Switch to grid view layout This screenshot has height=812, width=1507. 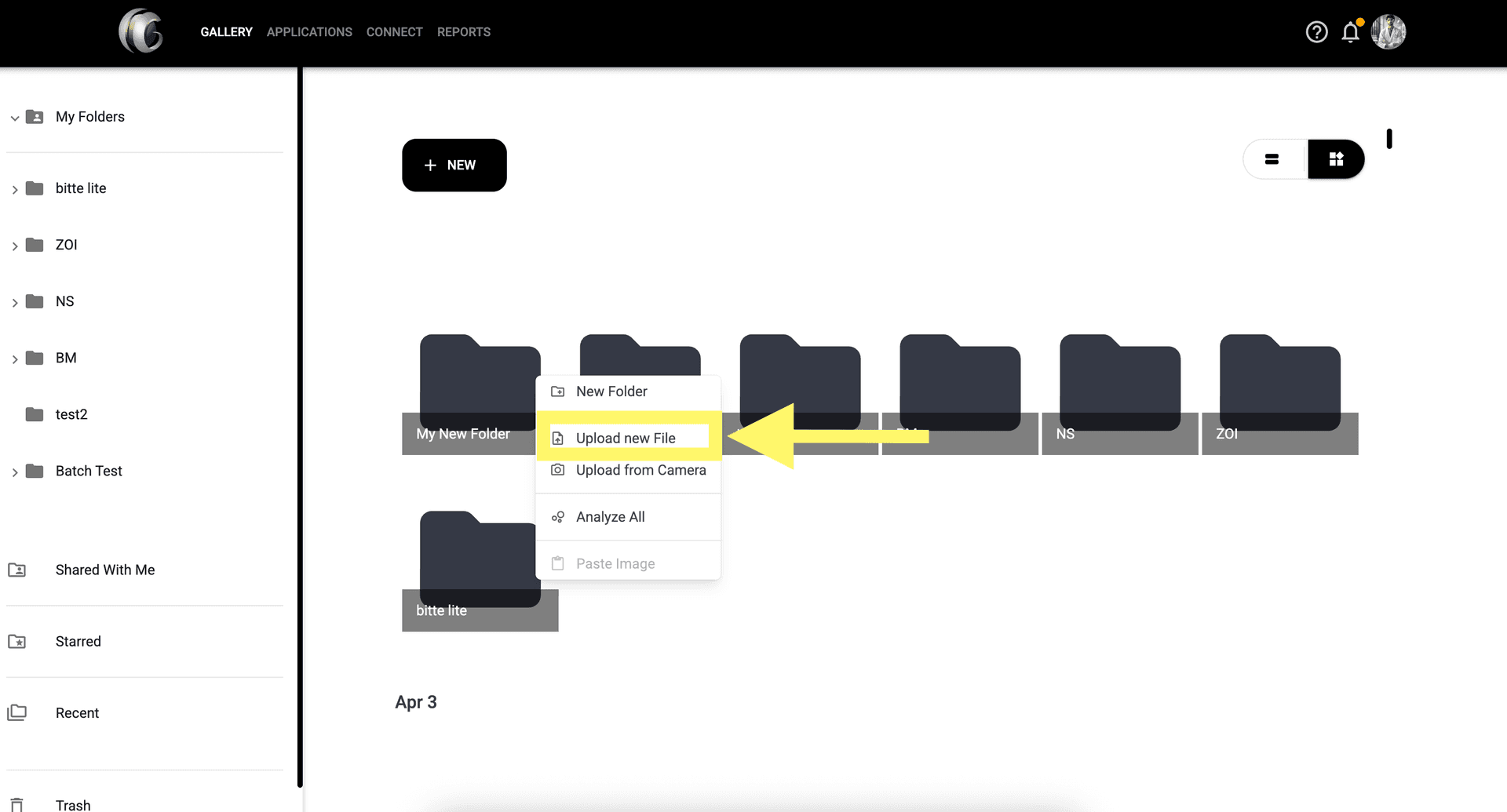coord(1336,159)
